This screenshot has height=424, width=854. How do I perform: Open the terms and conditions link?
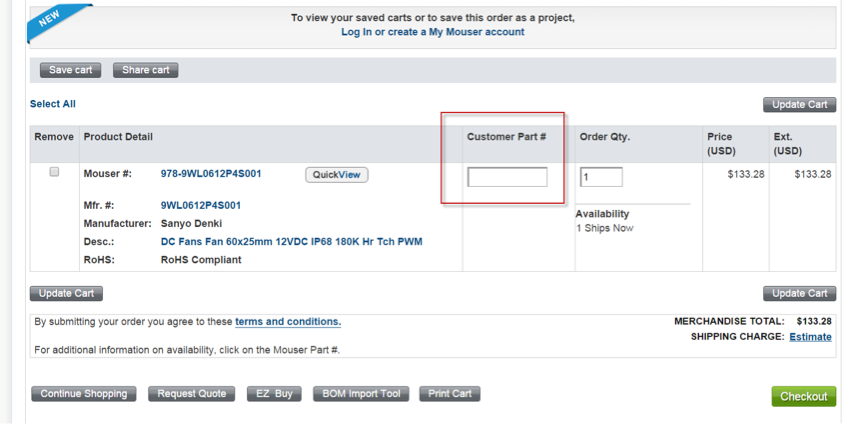[288, 322]
